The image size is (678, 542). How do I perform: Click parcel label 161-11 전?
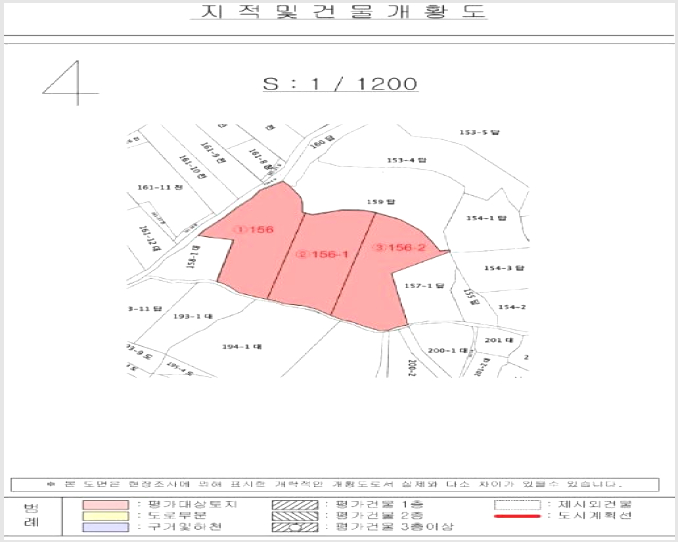tap(160, 187)
